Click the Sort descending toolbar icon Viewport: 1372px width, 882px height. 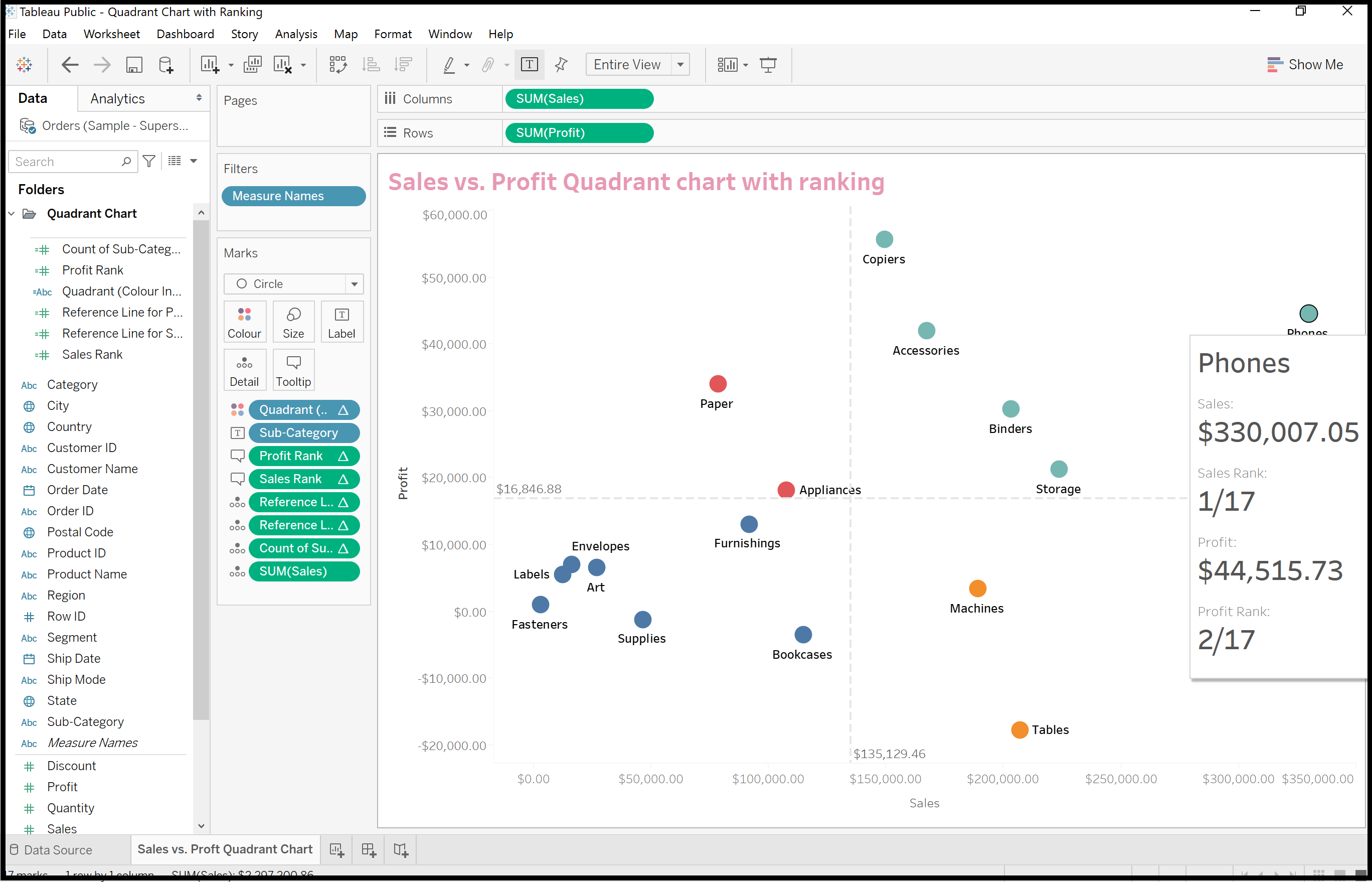[404, 65]
